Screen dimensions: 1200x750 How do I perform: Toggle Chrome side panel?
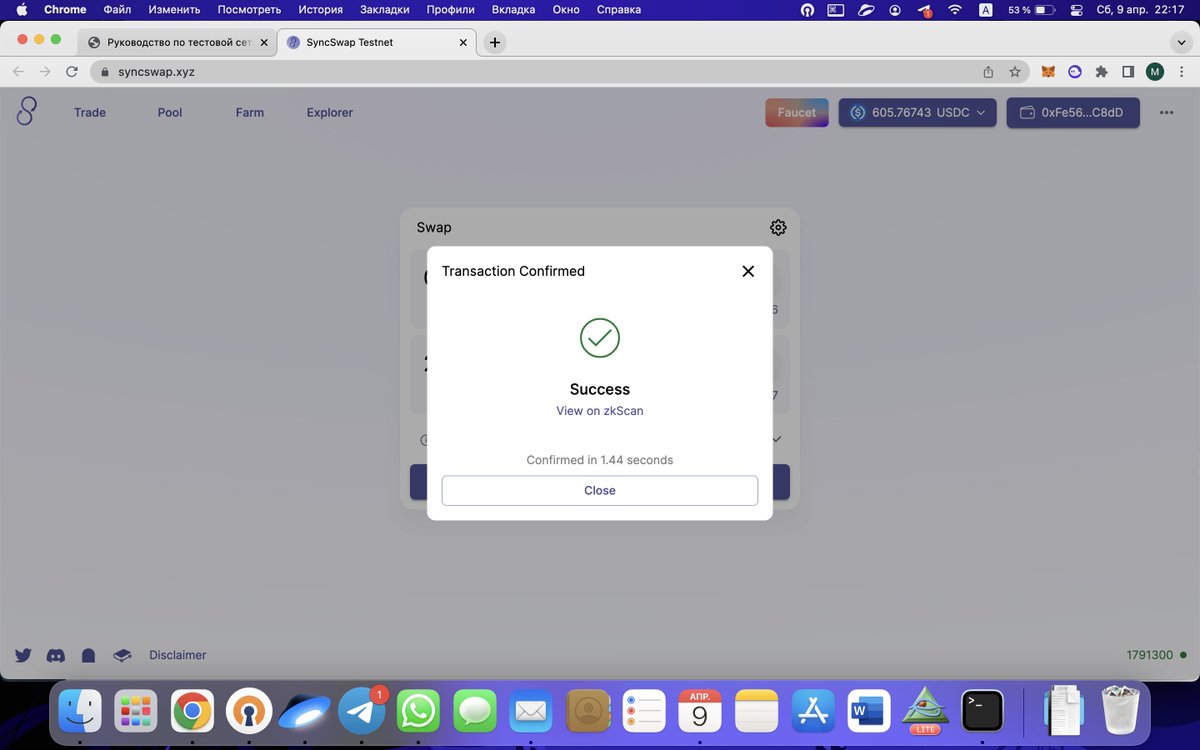click(1128, 72)
